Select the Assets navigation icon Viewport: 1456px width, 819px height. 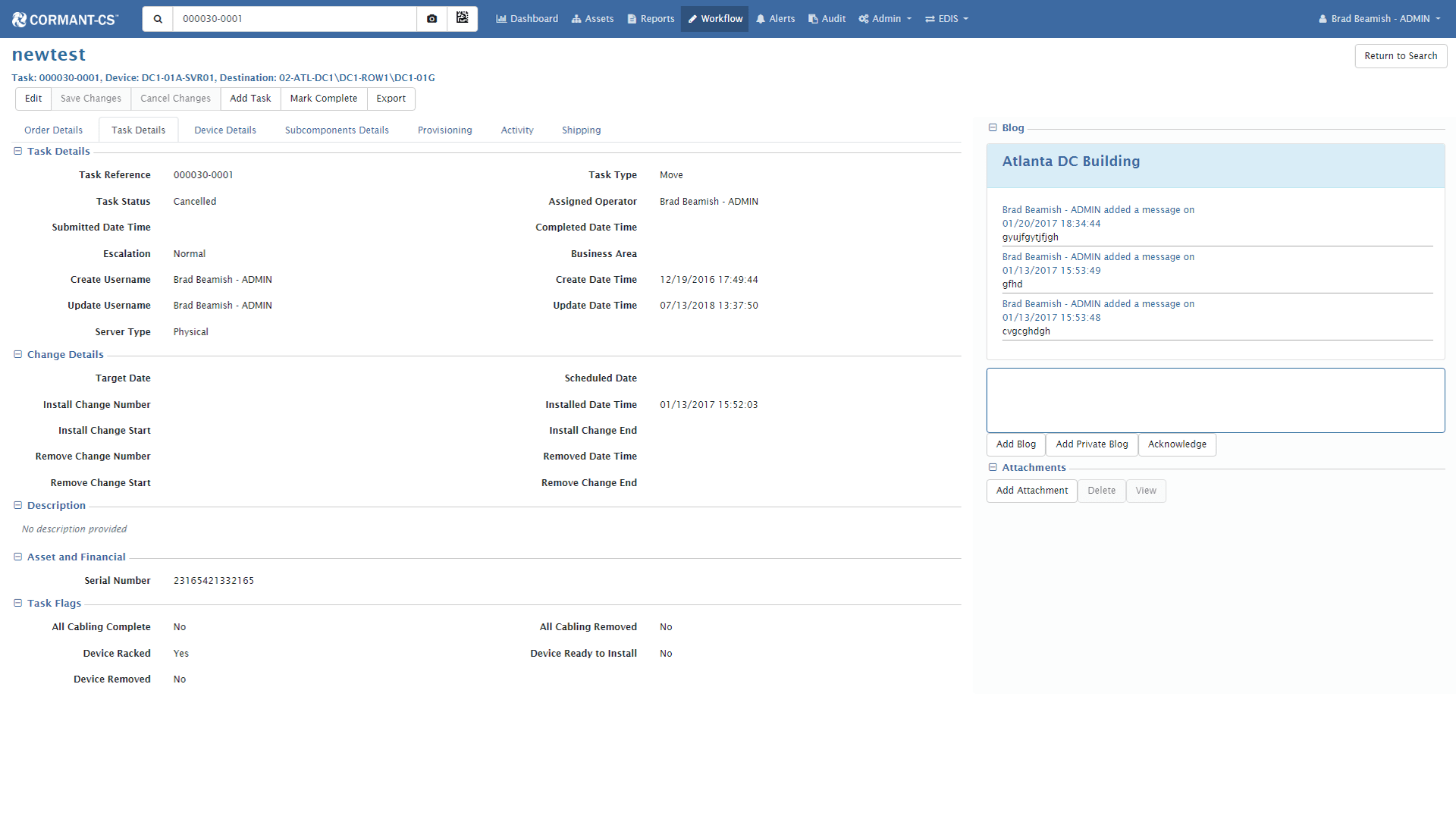point(575,18)
